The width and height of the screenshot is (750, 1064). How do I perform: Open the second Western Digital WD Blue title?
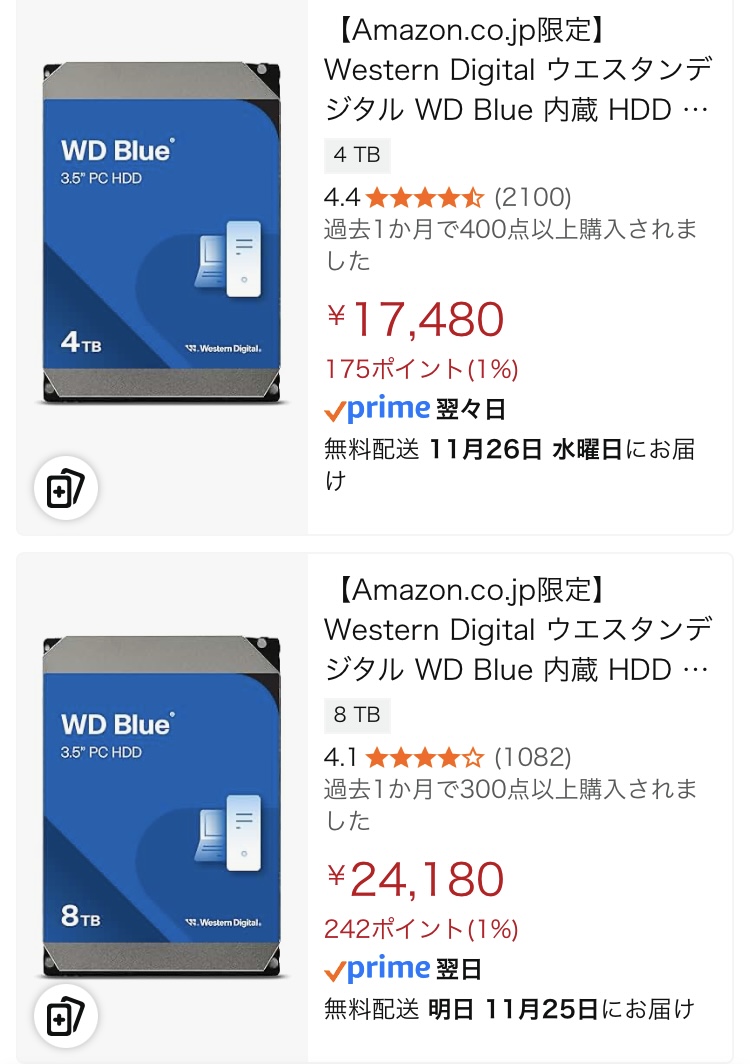pyautogui.click(x=518, y=650)
